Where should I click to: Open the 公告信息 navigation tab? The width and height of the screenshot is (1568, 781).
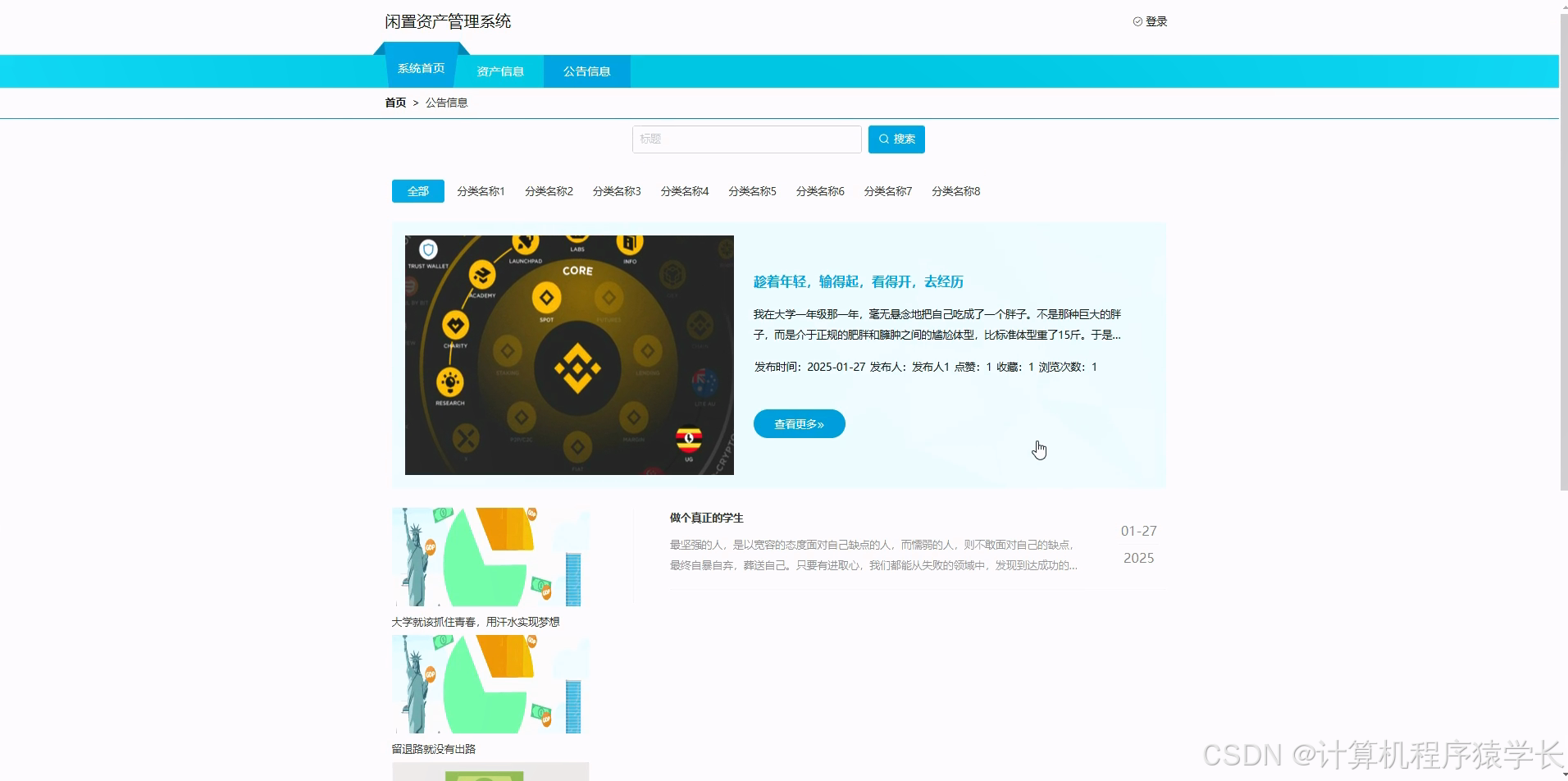click(x=586, y=71)
